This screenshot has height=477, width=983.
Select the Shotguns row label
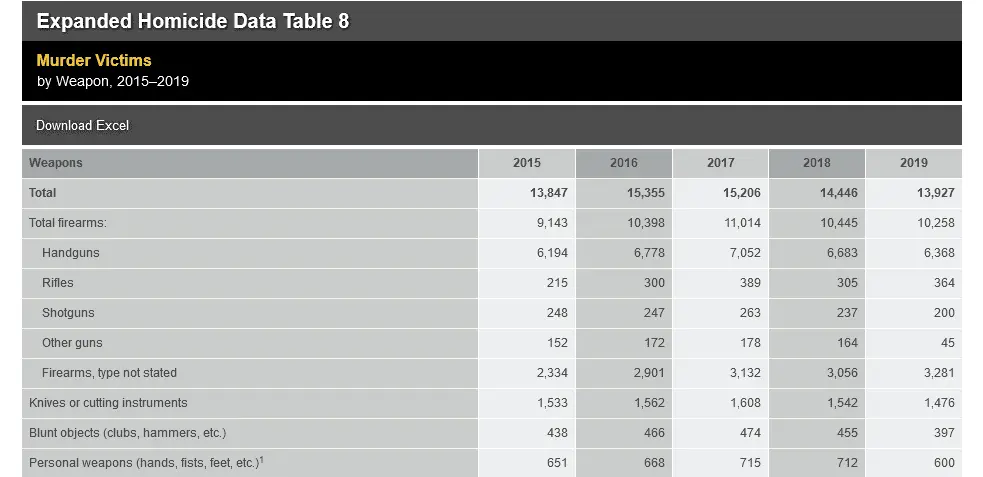click(68, 313)
